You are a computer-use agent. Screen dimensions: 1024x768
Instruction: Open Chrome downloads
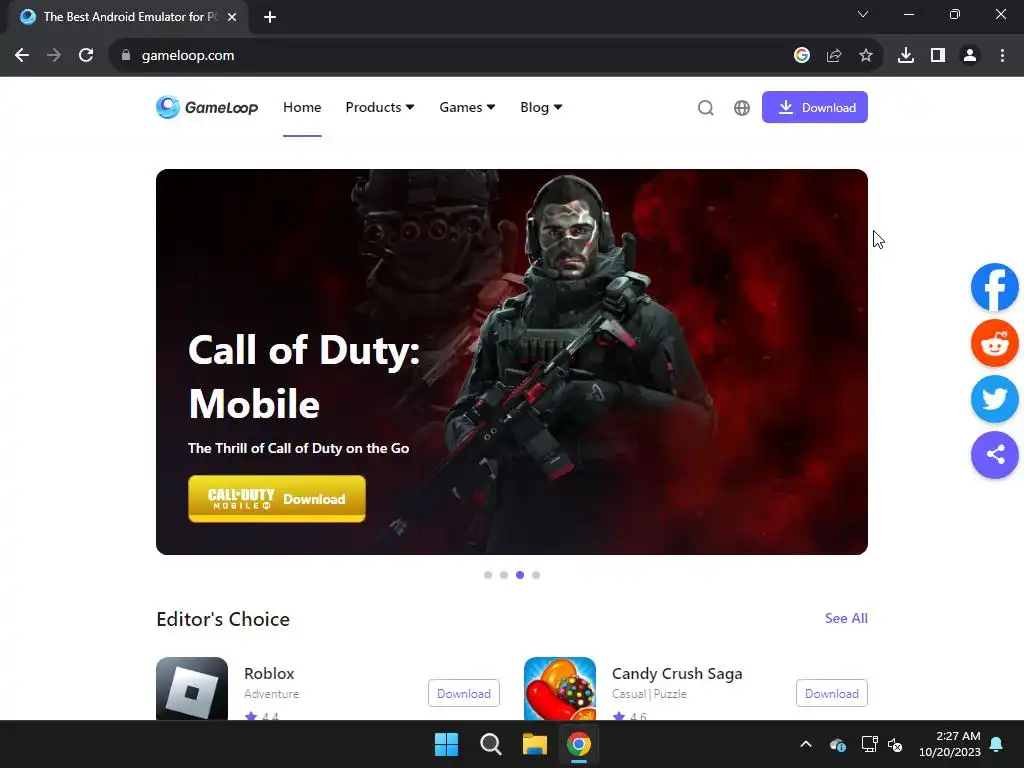[906, 56]
